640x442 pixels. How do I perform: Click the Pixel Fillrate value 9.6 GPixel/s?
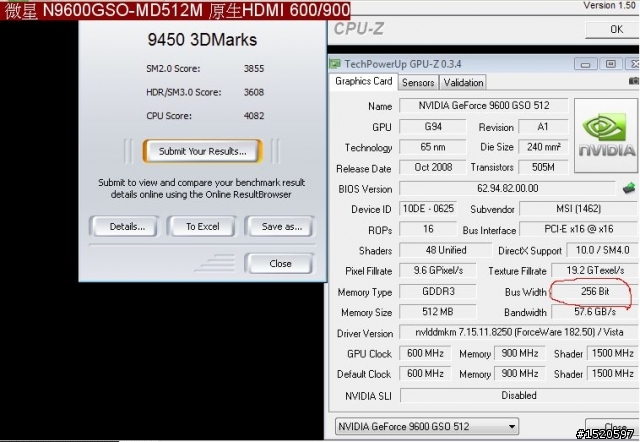pyautogui.click(x=438, y=270)
